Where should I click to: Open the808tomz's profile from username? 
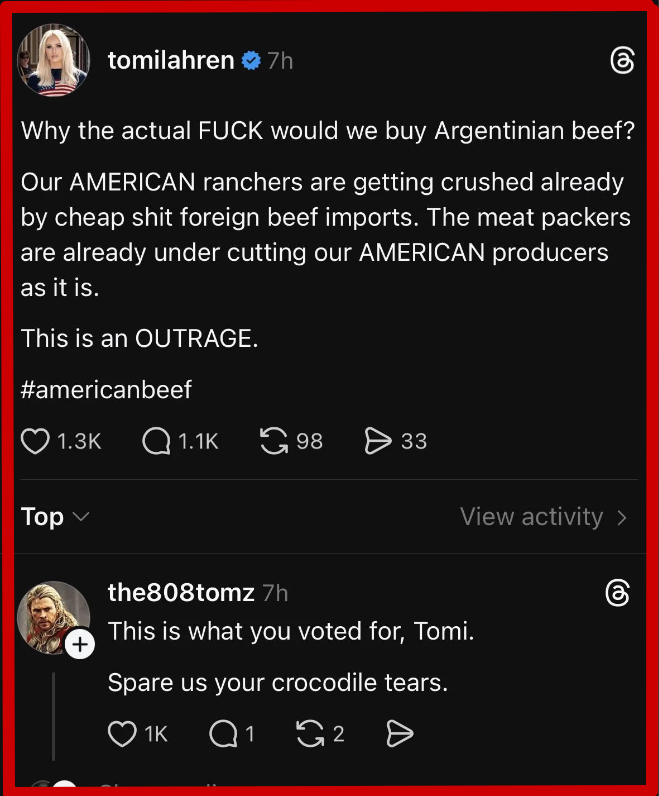(181, 593)
